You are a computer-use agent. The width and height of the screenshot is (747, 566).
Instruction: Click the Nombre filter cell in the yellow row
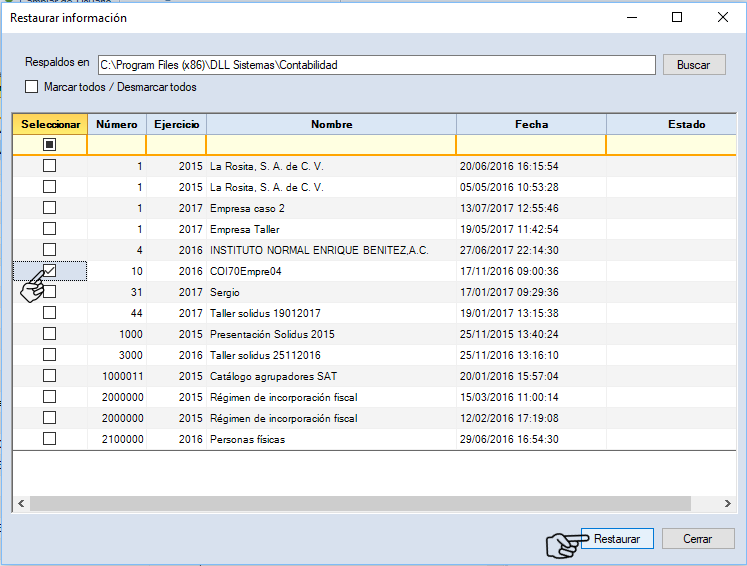coord(331,145)
